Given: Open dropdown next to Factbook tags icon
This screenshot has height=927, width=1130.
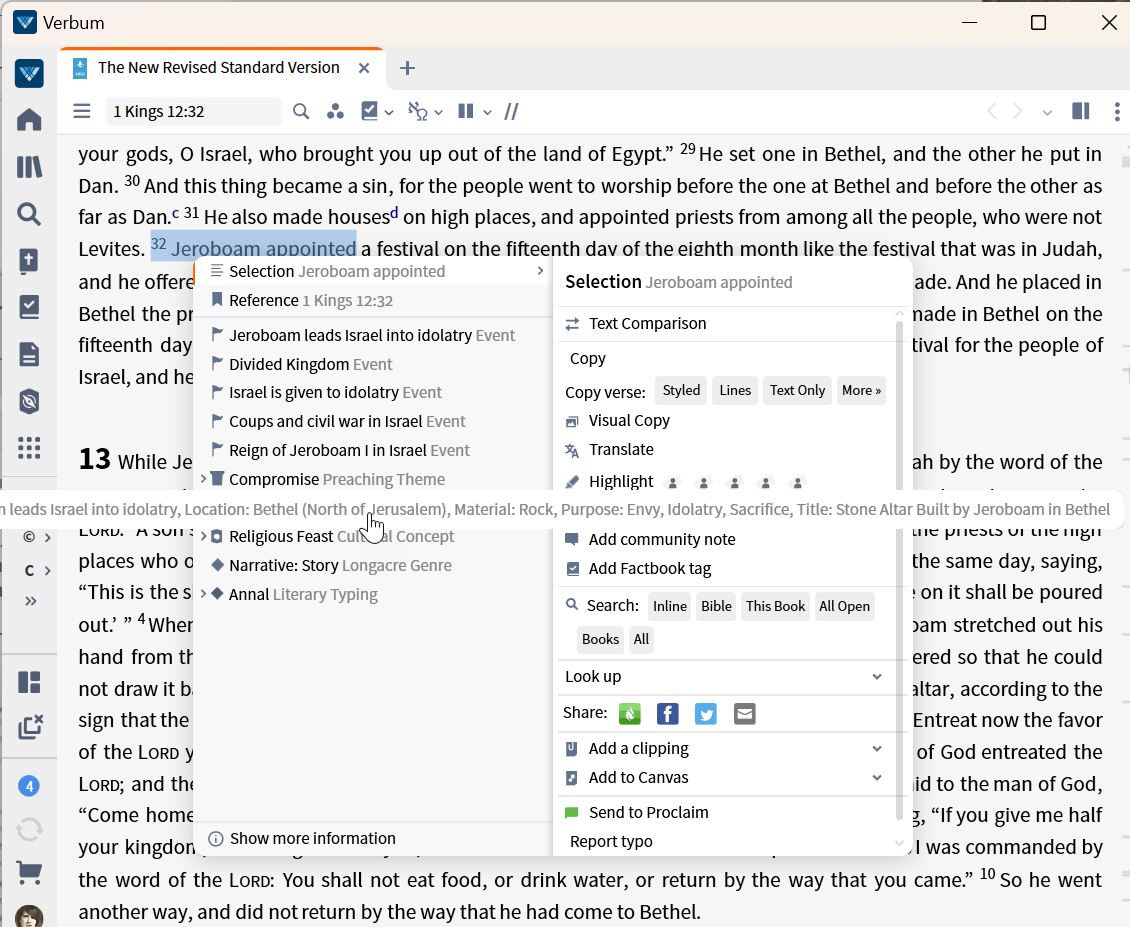Looking at the screenshot, I should pyautogui.click(x=389, y=112).
